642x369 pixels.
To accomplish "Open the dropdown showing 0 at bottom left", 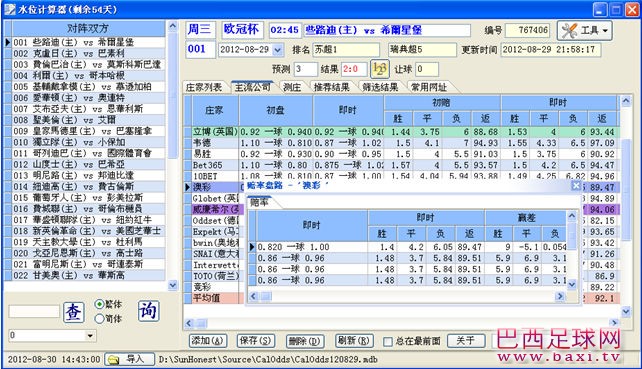I will (x=90, y=336).
